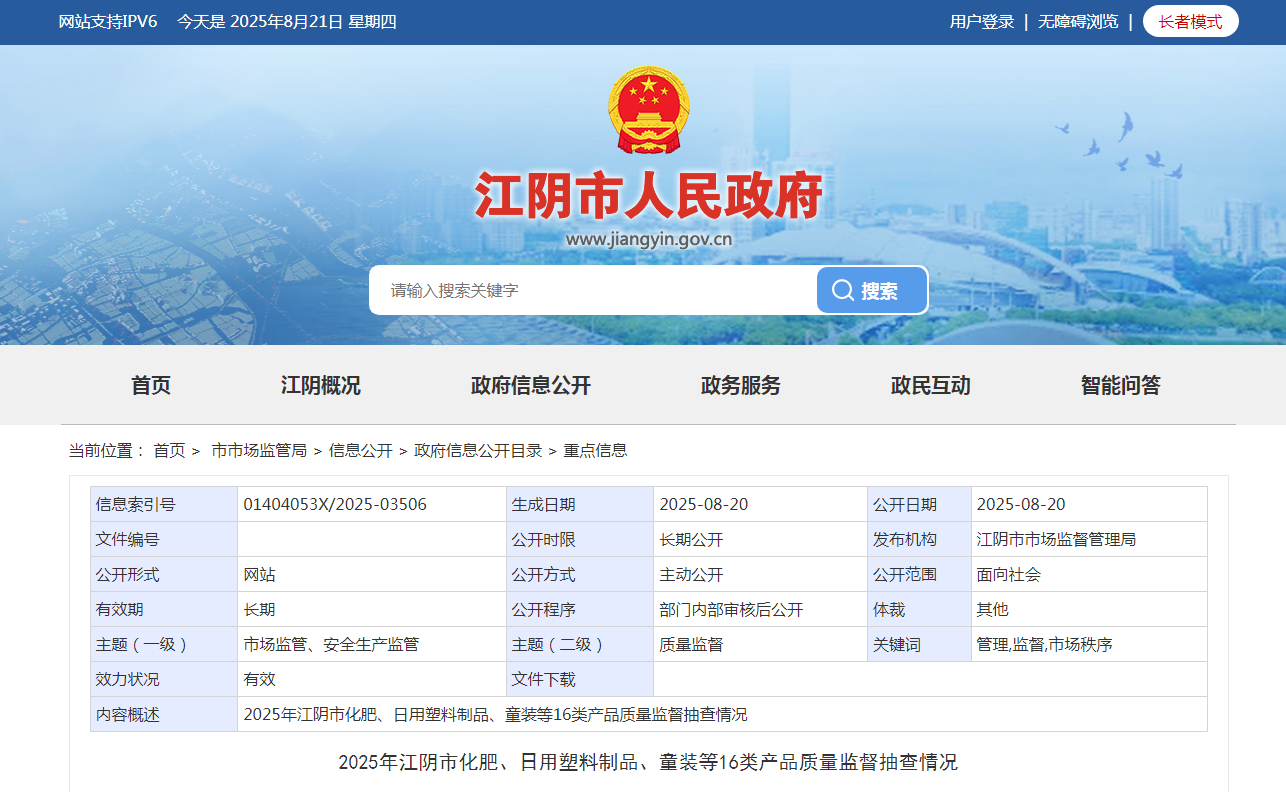1286x792 pixels.
Task: Click 江阴市市场监督管理局 publisher cell
Action: click(x=1089, y=539)
